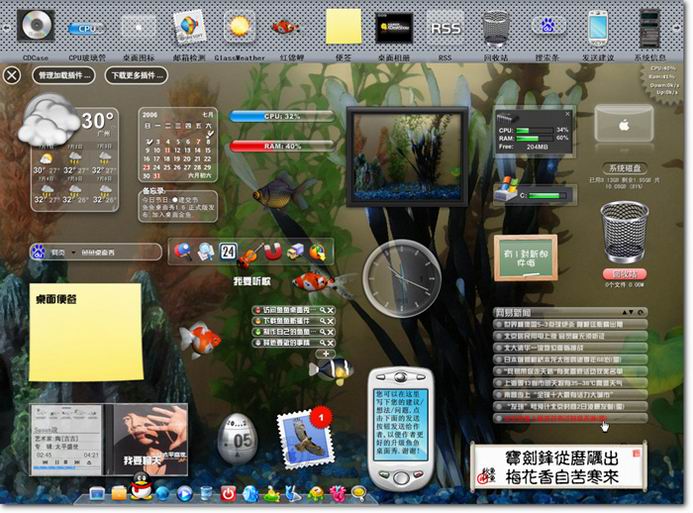Screen dimensions: 693x513
Task: Click the analog clock widget
Action: coord(401,278)
